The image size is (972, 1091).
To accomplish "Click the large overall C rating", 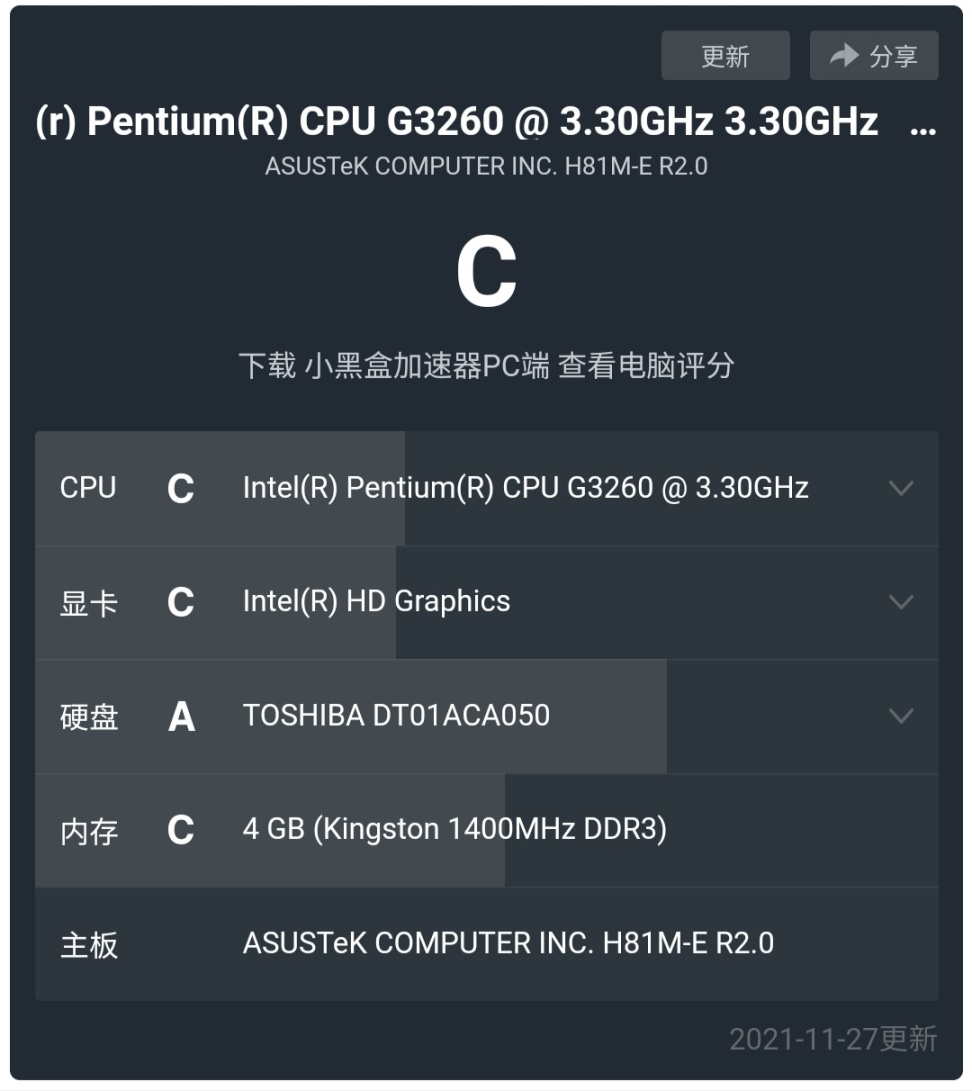I will coord(486,274).
